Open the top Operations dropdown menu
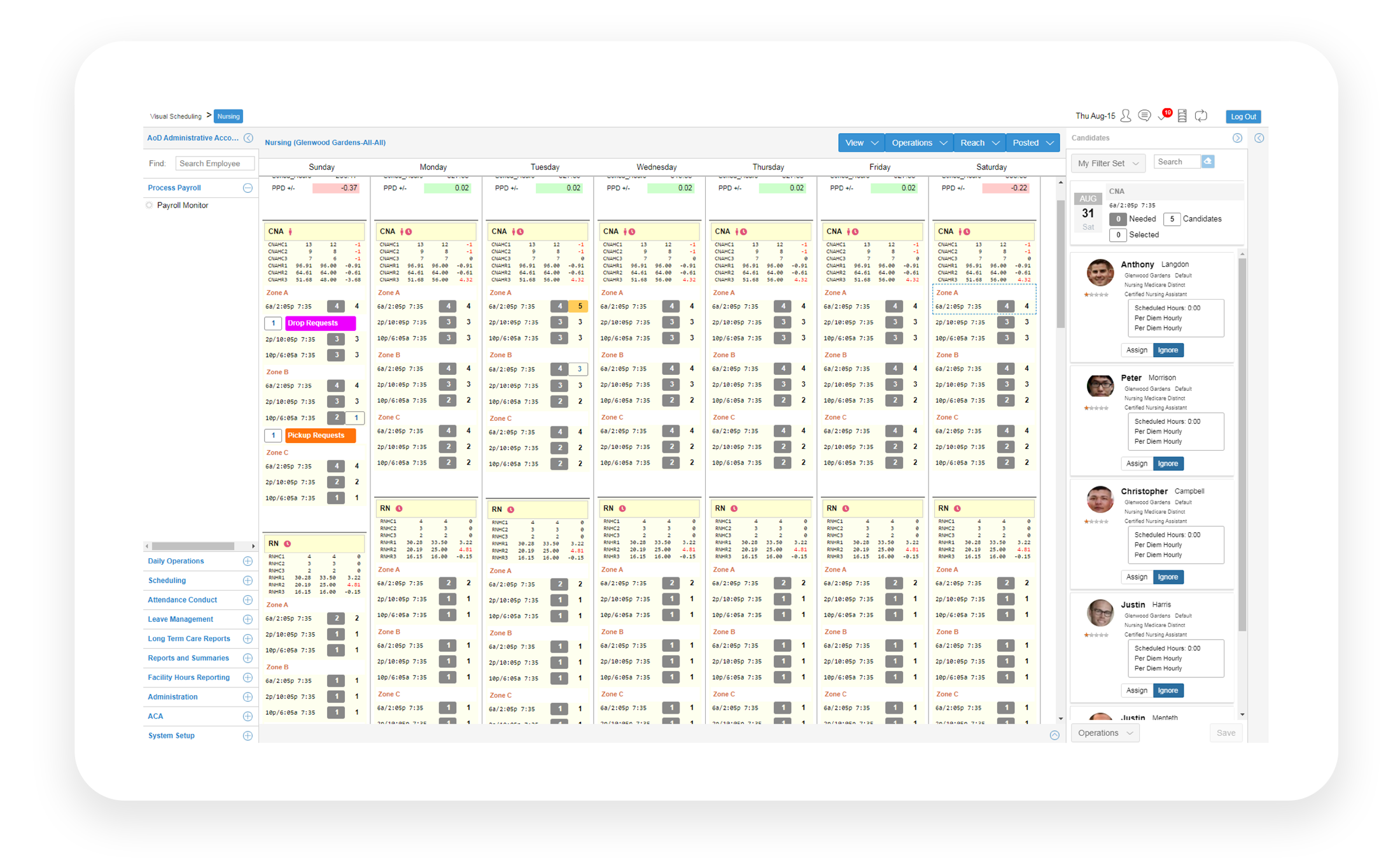Image resolution: width=1400 pixels, height=867 pixels. [x=919, y=143]
